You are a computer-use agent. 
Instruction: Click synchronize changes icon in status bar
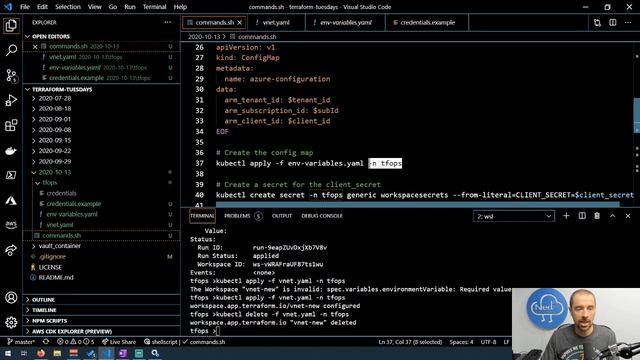point(46,342)
